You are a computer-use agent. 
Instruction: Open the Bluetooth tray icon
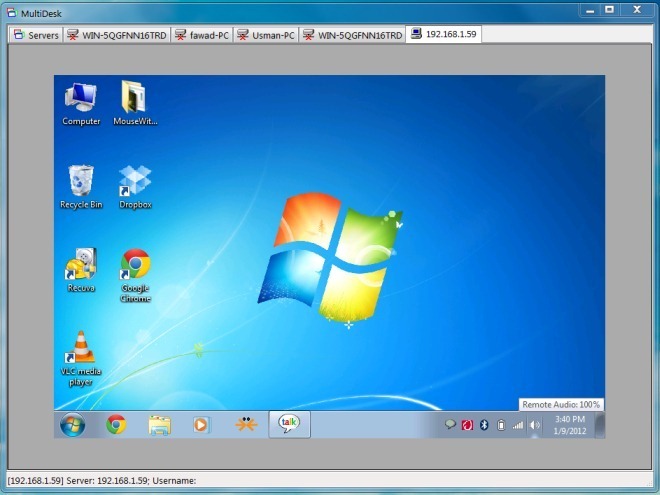pyautogui.click(x=484, y=425)
